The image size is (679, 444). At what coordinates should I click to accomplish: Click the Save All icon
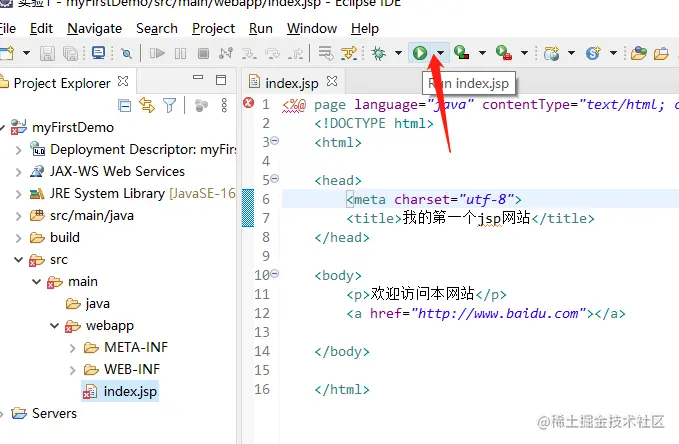(71, 53)
